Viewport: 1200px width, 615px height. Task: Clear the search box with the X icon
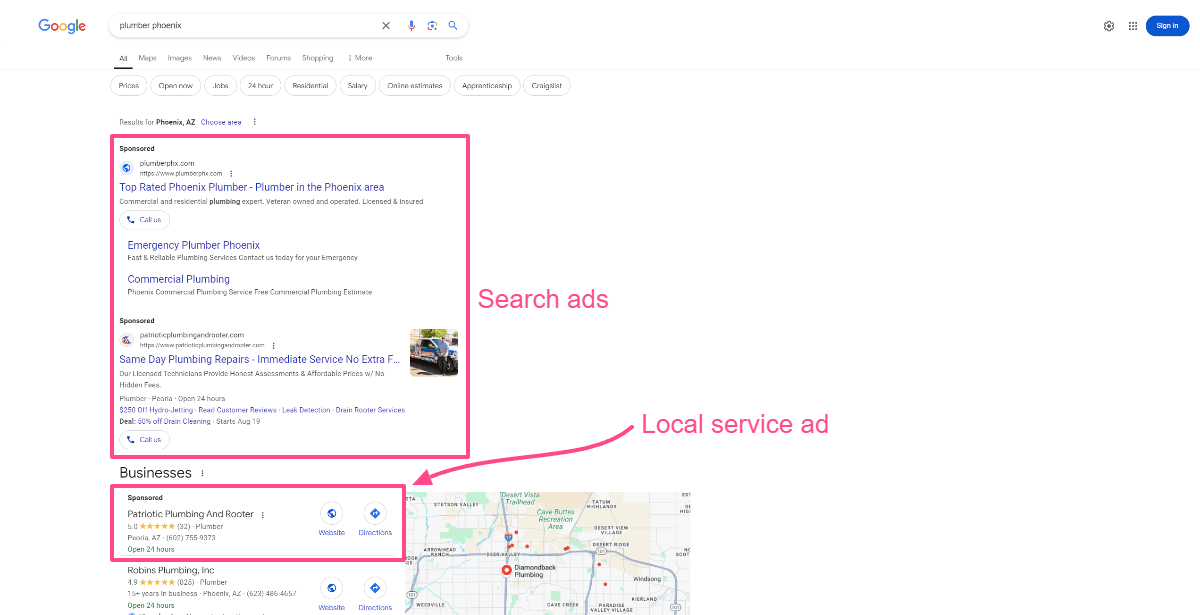point(386,26)
